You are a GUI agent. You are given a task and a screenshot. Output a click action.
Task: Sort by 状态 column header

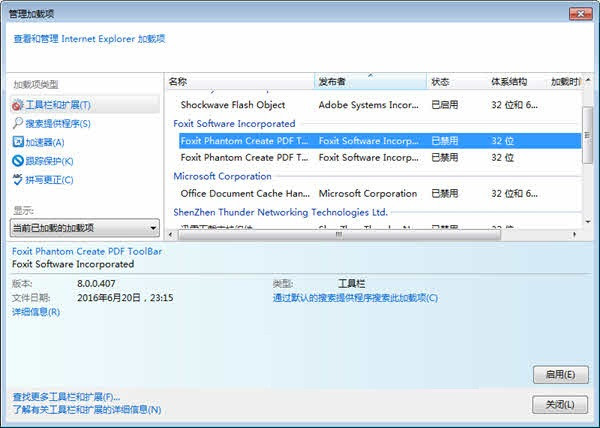coord(457,81)
